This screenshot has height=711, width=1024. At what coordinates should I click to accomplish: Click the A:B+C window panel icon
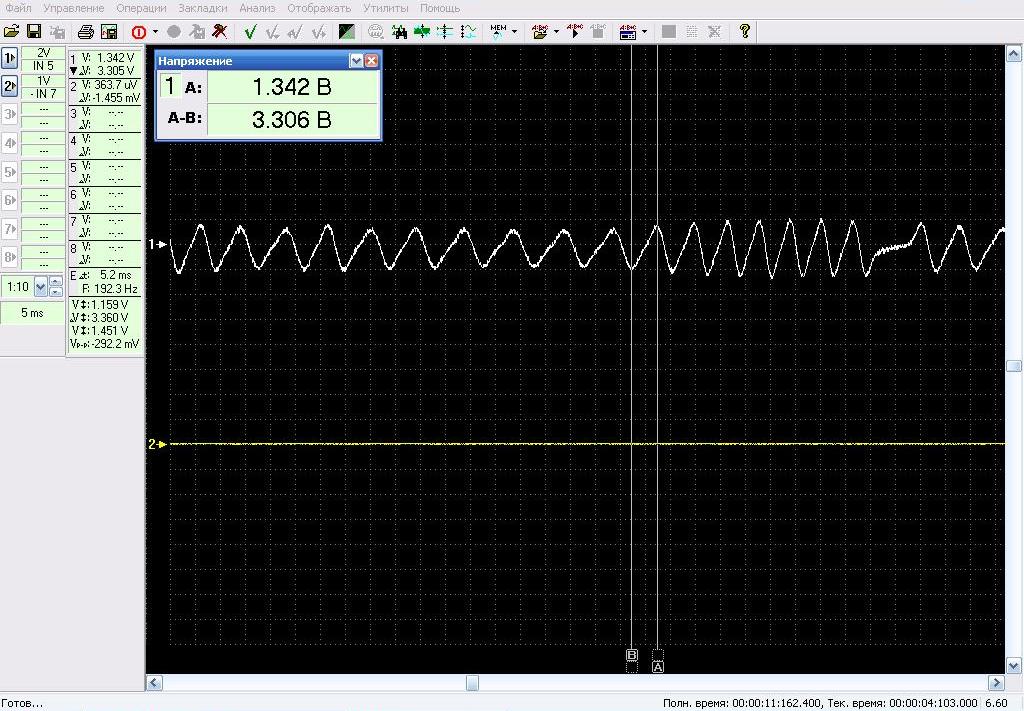[x=628, y=31]
